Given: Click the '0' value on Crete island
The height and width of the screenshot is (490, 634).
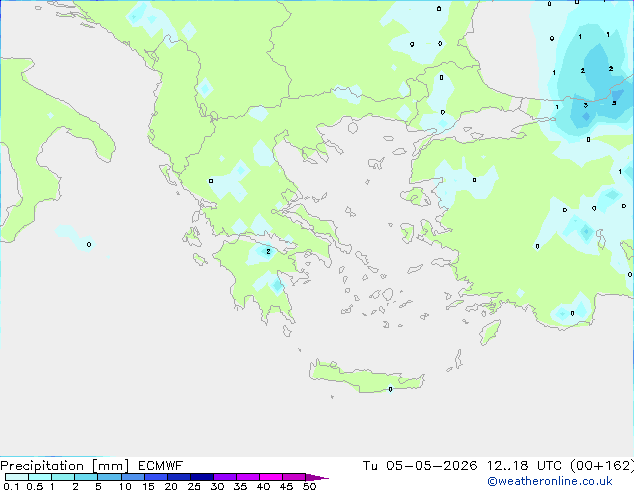Looking at the screenshot, I should 390,389.
